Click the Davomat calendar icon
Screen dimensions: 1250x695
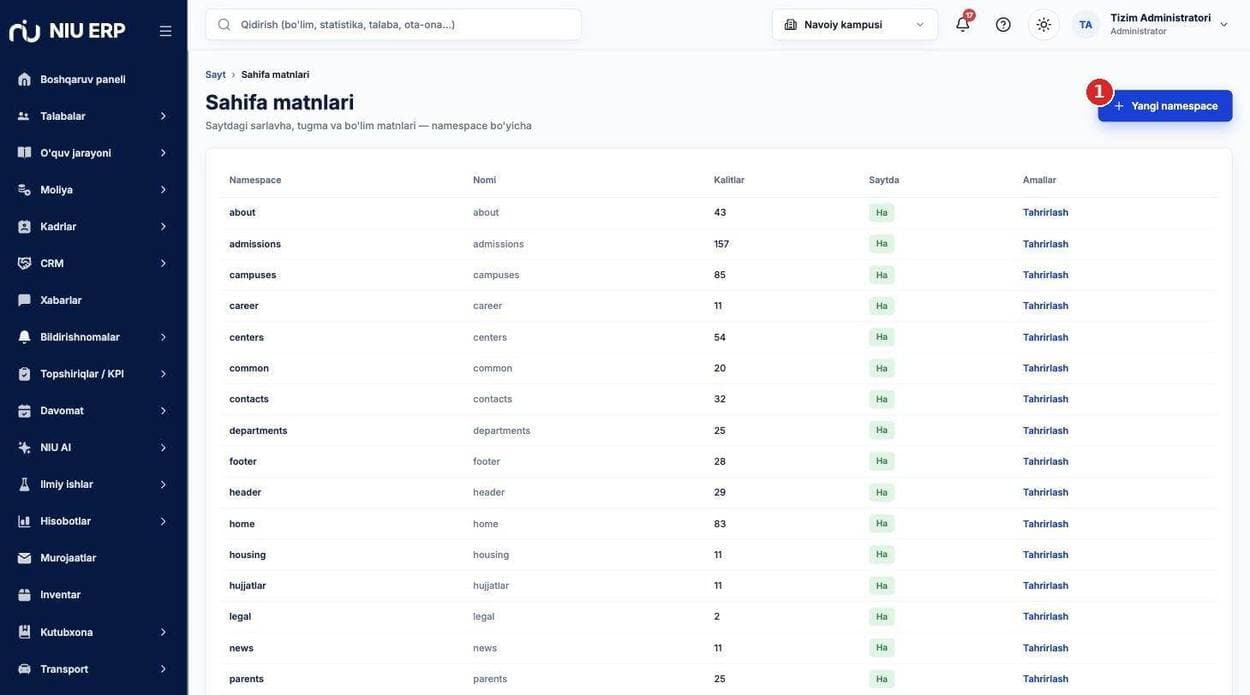click(24, 411)
